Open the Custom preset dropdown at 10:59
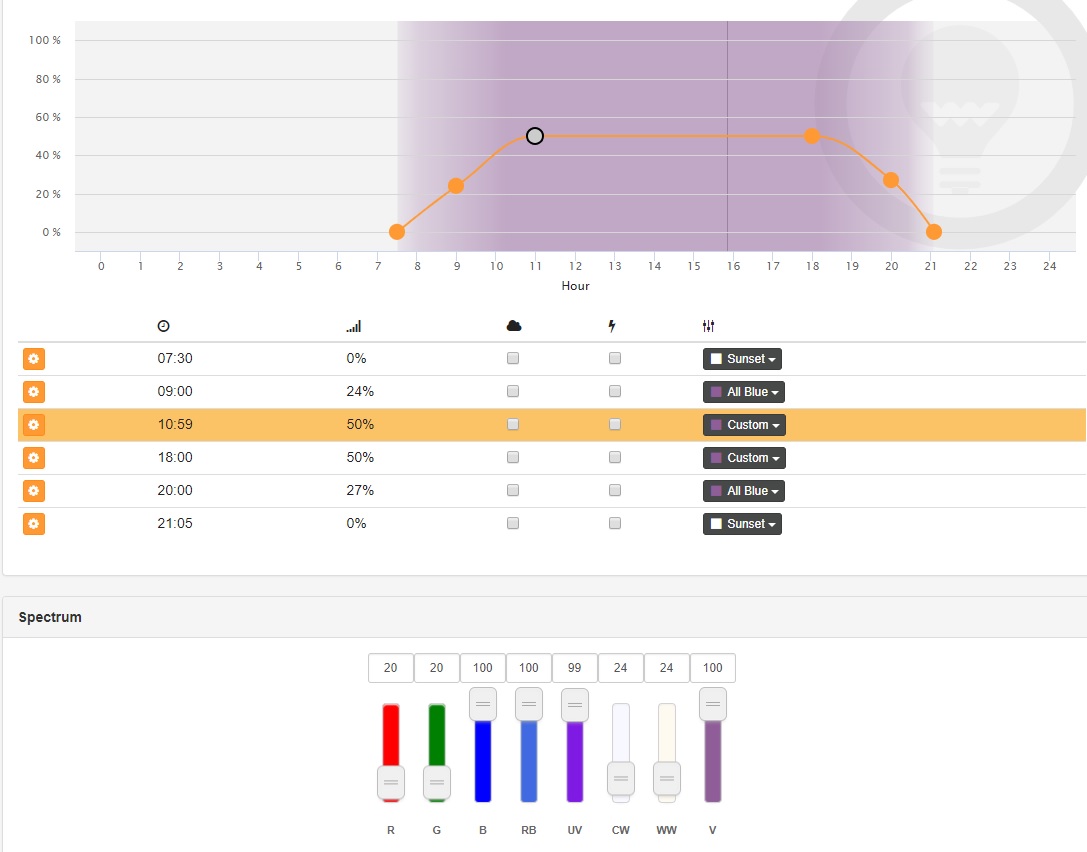 click(744, 425)
